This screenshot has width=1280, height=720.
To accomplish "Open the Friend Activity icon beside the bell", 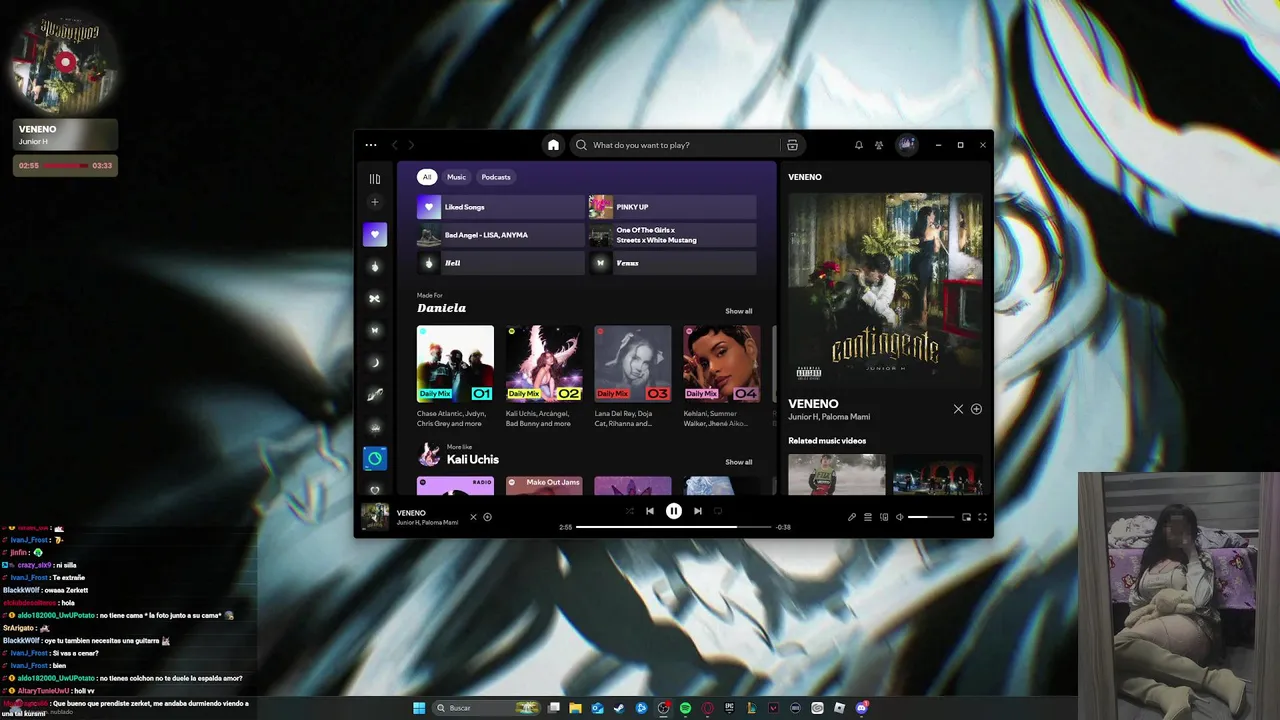I will click(879, 145).
